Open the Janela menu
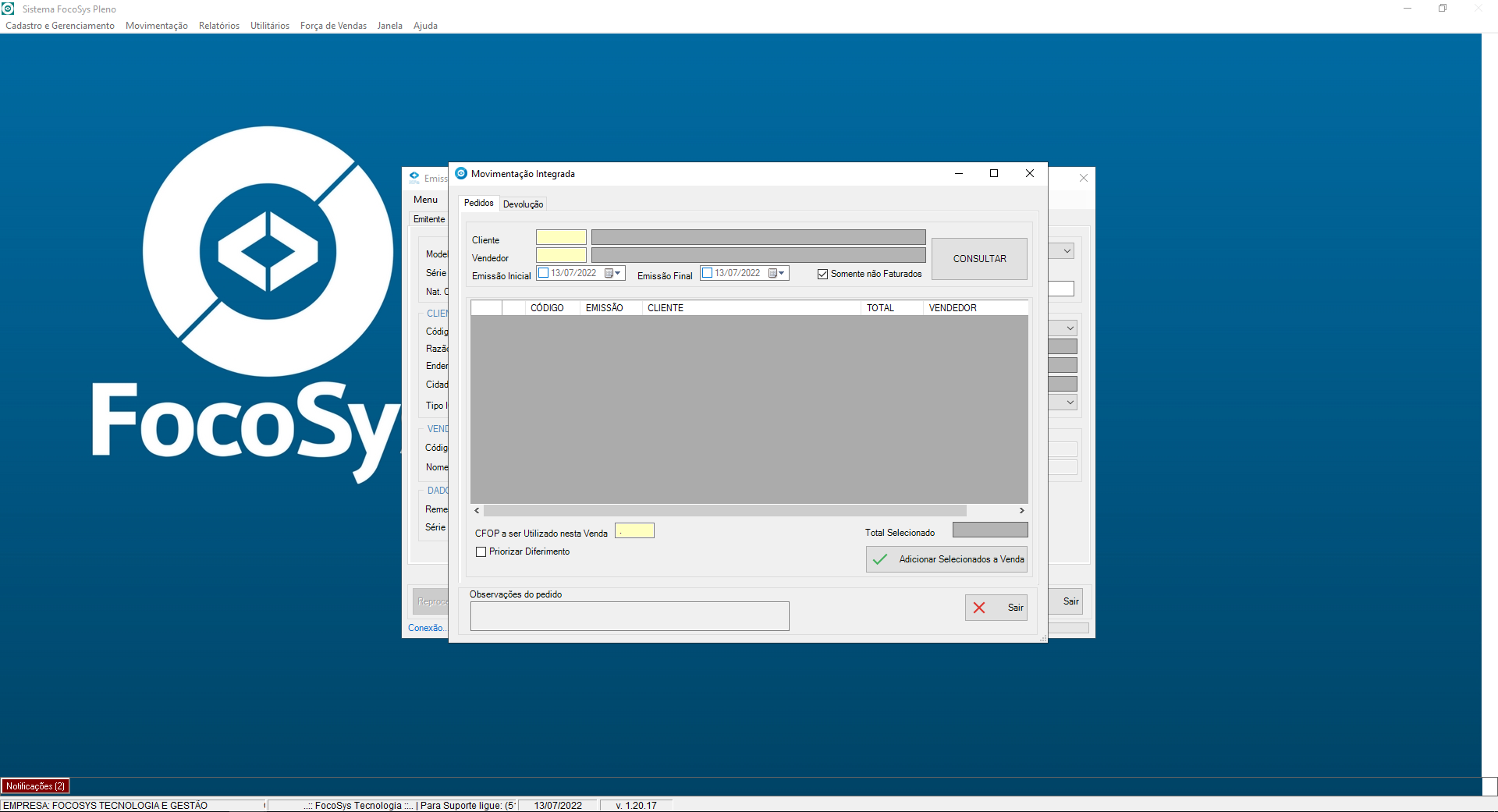The image size is (1498, 812). (x=390, y=26)
